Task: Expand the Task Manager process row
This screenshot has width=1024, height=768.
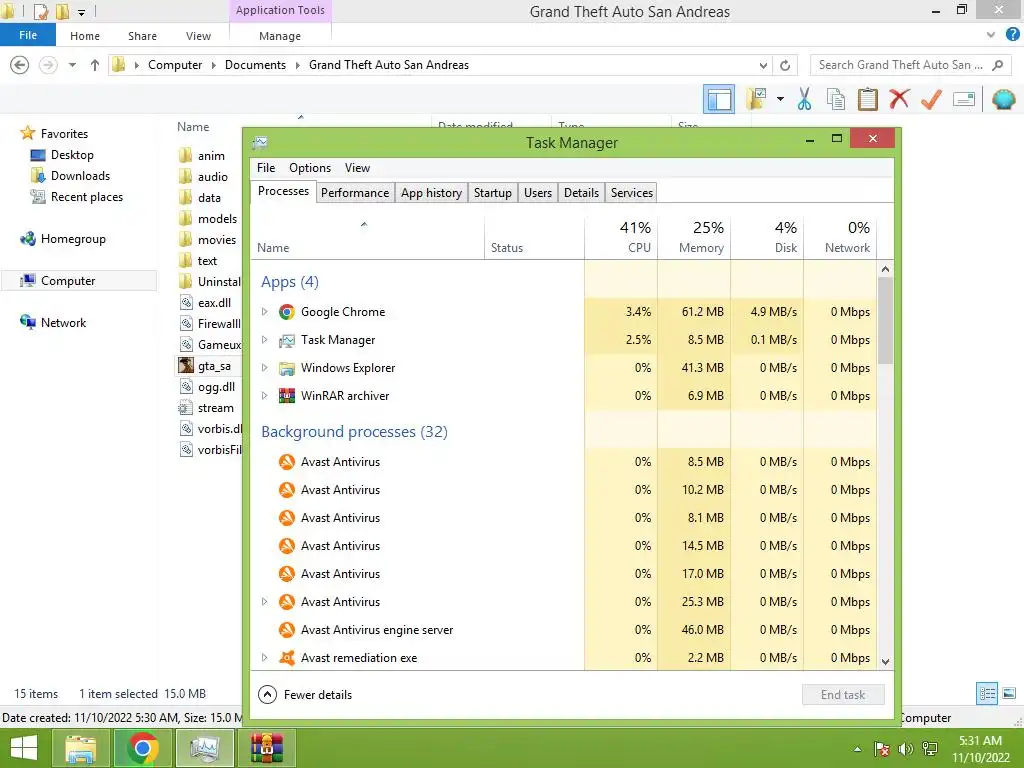Action: pyautogui.click(x=264, y=340)
